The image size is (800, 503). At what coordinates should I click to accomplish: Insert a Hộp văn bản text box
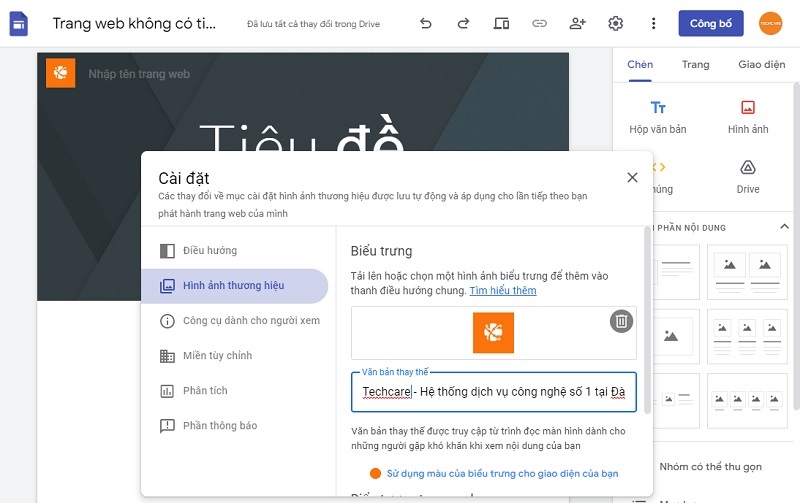click(658, 117)
